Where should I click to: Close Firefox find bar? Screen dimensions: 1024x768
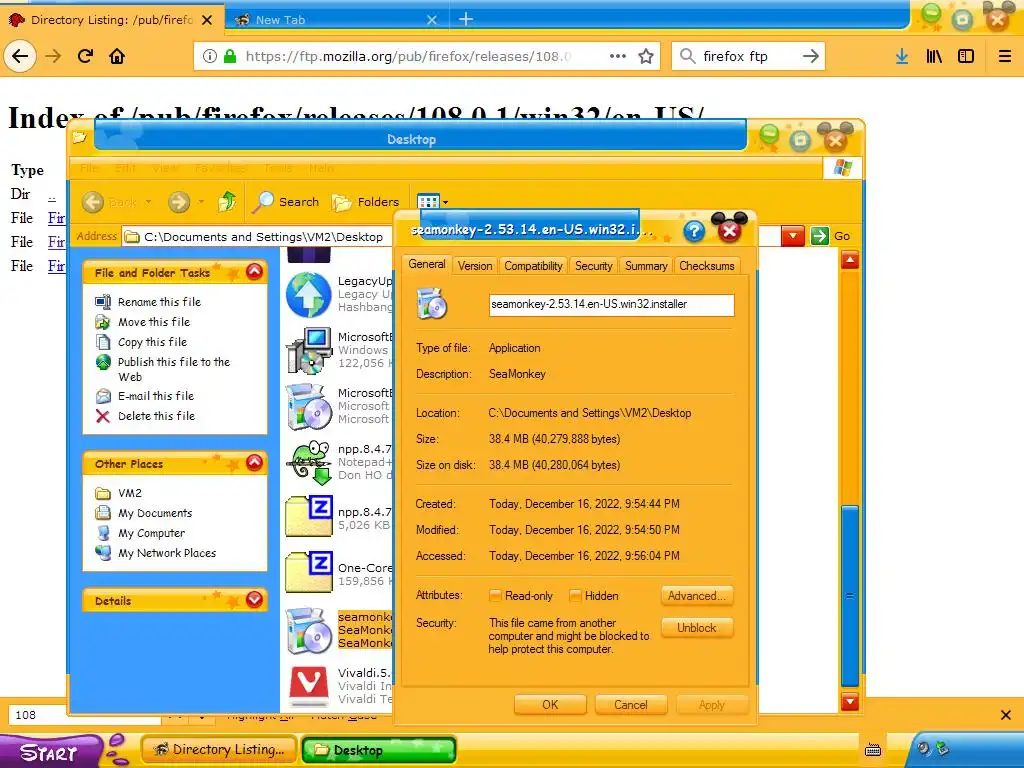pos(1006,715)
